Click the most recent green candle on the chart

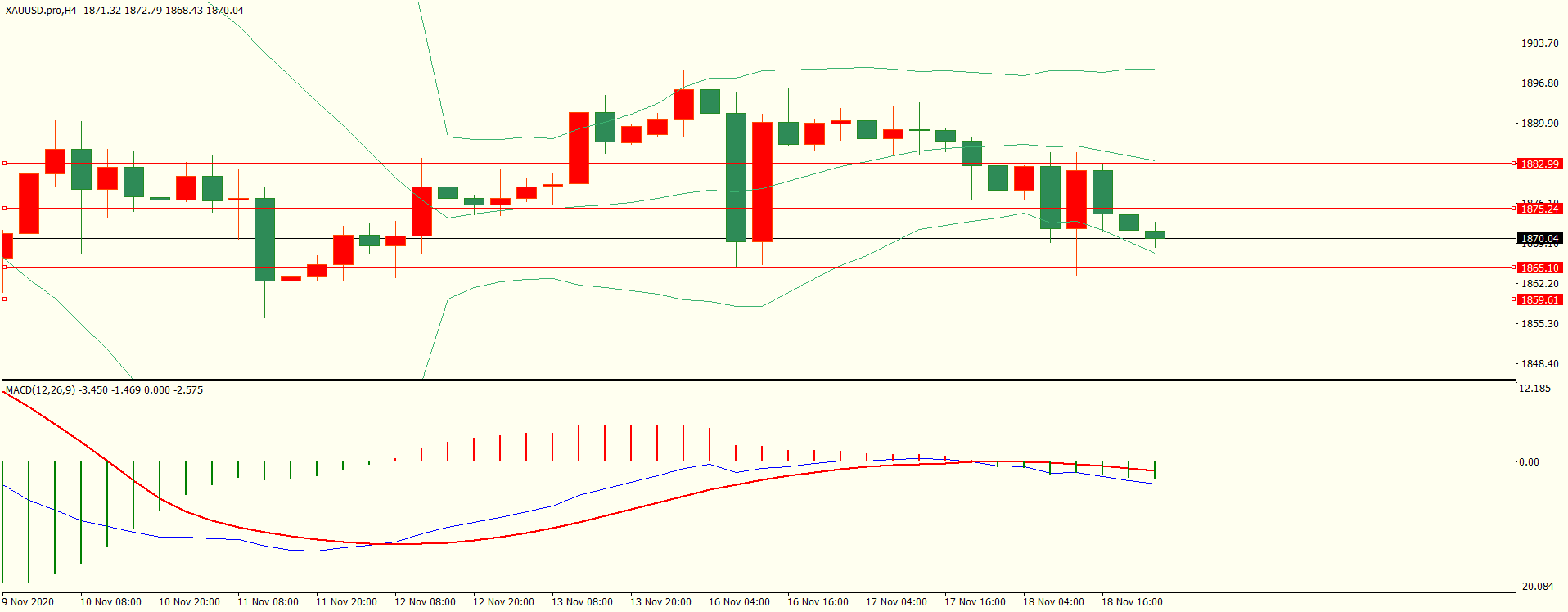[1155, 235]
